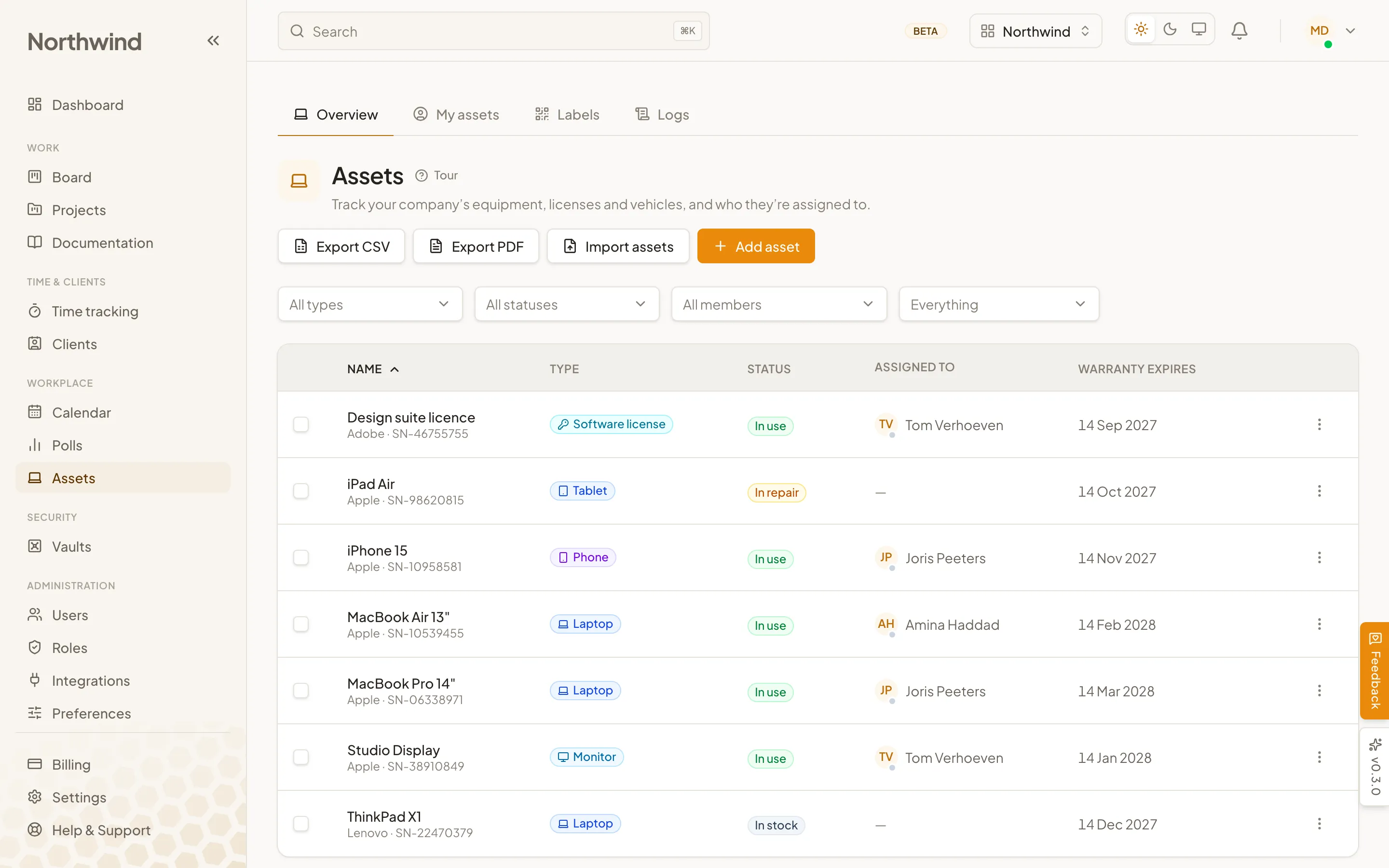Click the Billing card icon
Image resolution: width=1389 pixels, height=868 pixels.
[x=34, y=764]
